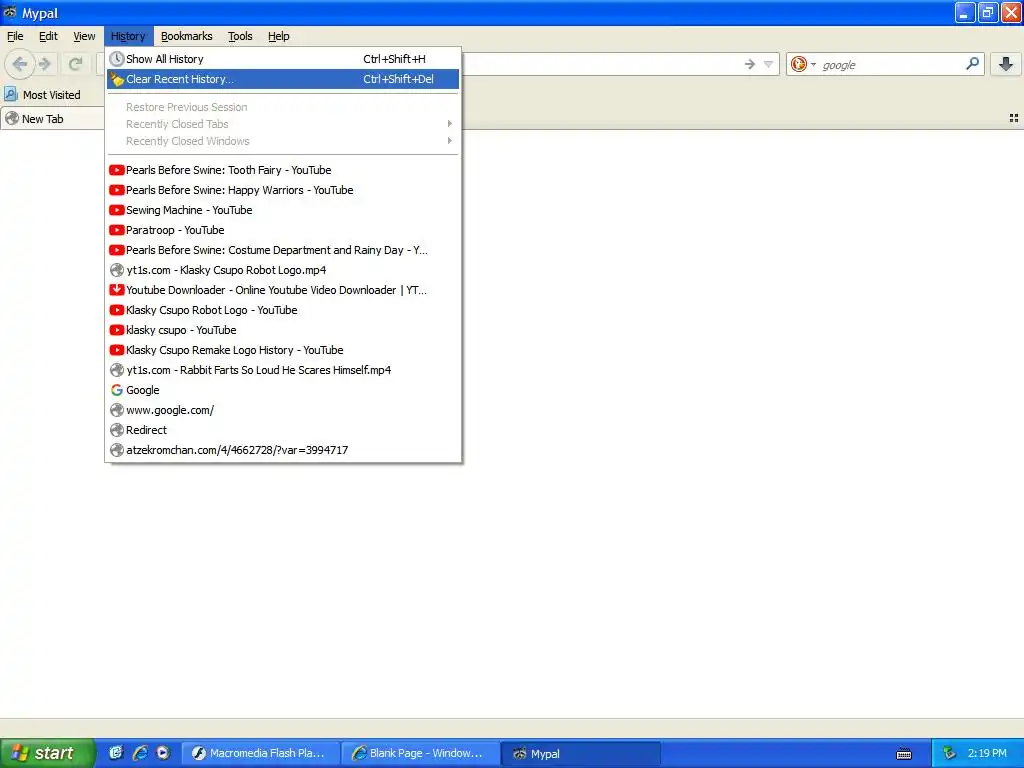Launch Windows Media Player from quick launch
The width and height of the screenshot is (1024, 768).
coord(163,753)
